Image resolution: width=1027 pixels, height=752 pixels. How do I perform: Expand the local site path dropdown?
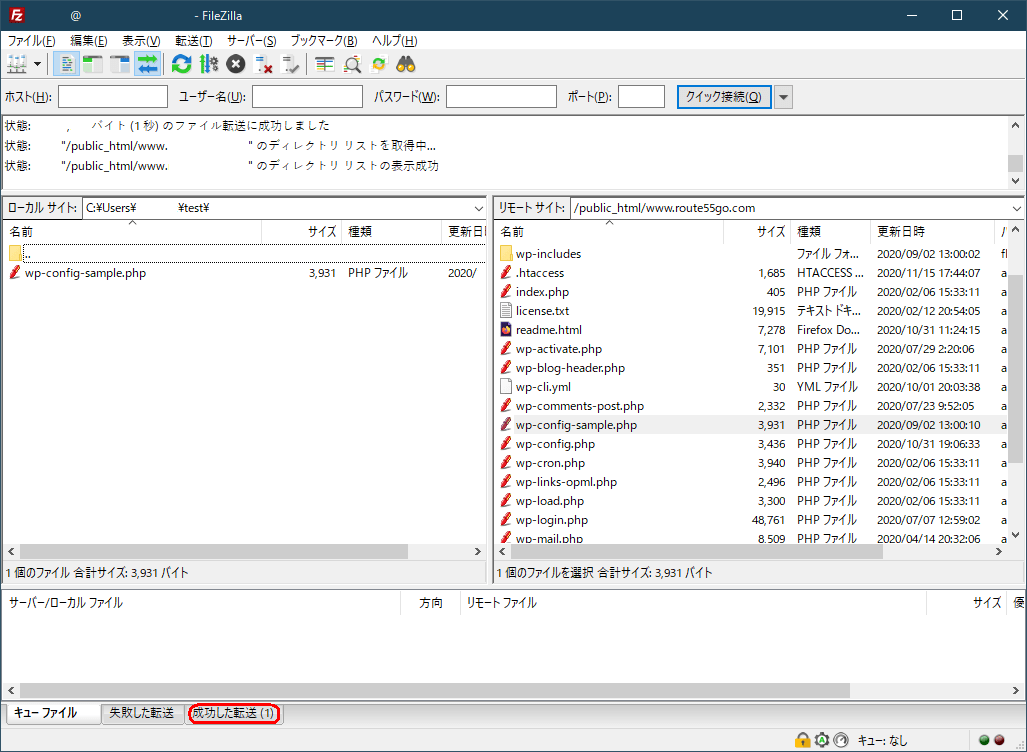click(479, 208)
